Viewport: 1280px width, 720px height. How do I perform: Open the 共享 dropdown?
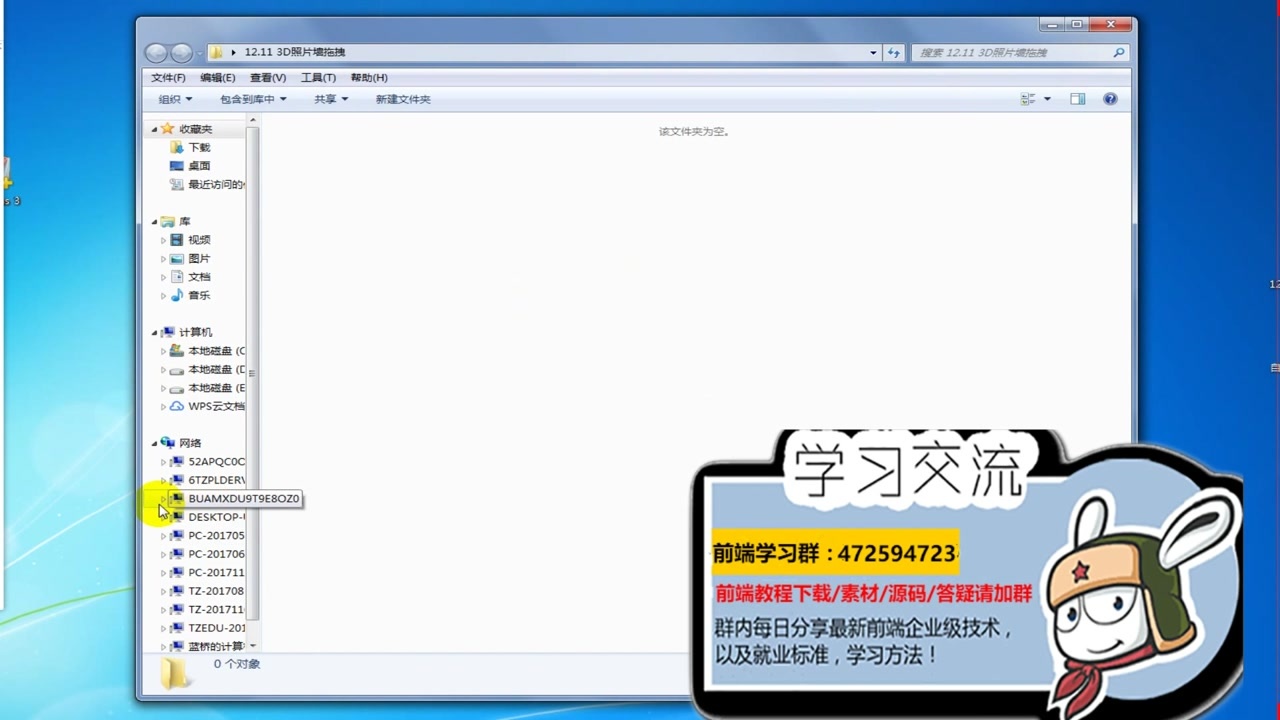(x=331, y=99)
